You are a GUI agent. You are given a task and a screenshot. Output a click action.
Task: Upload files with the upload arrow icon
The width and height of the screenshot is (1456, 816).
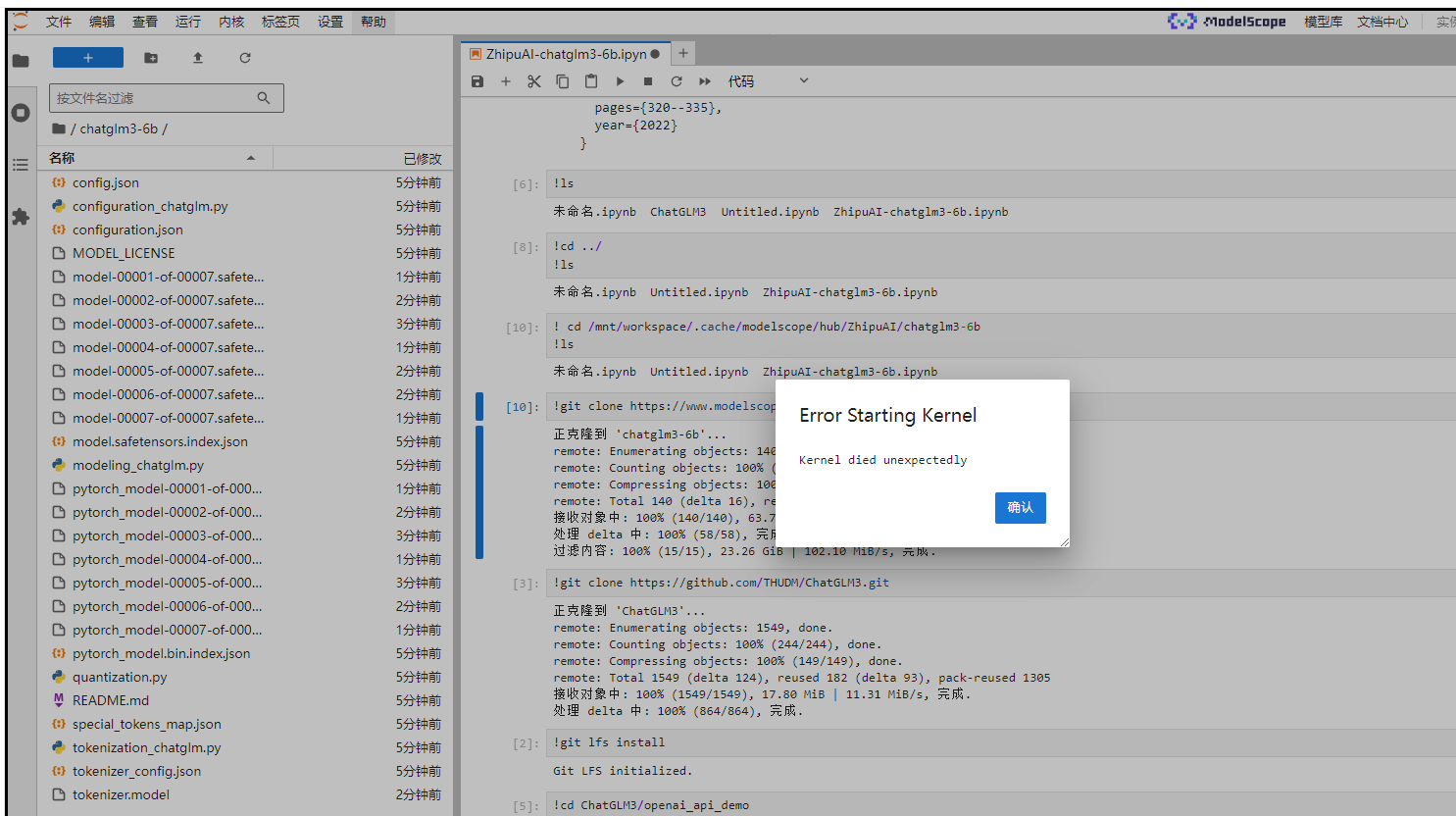198,58
